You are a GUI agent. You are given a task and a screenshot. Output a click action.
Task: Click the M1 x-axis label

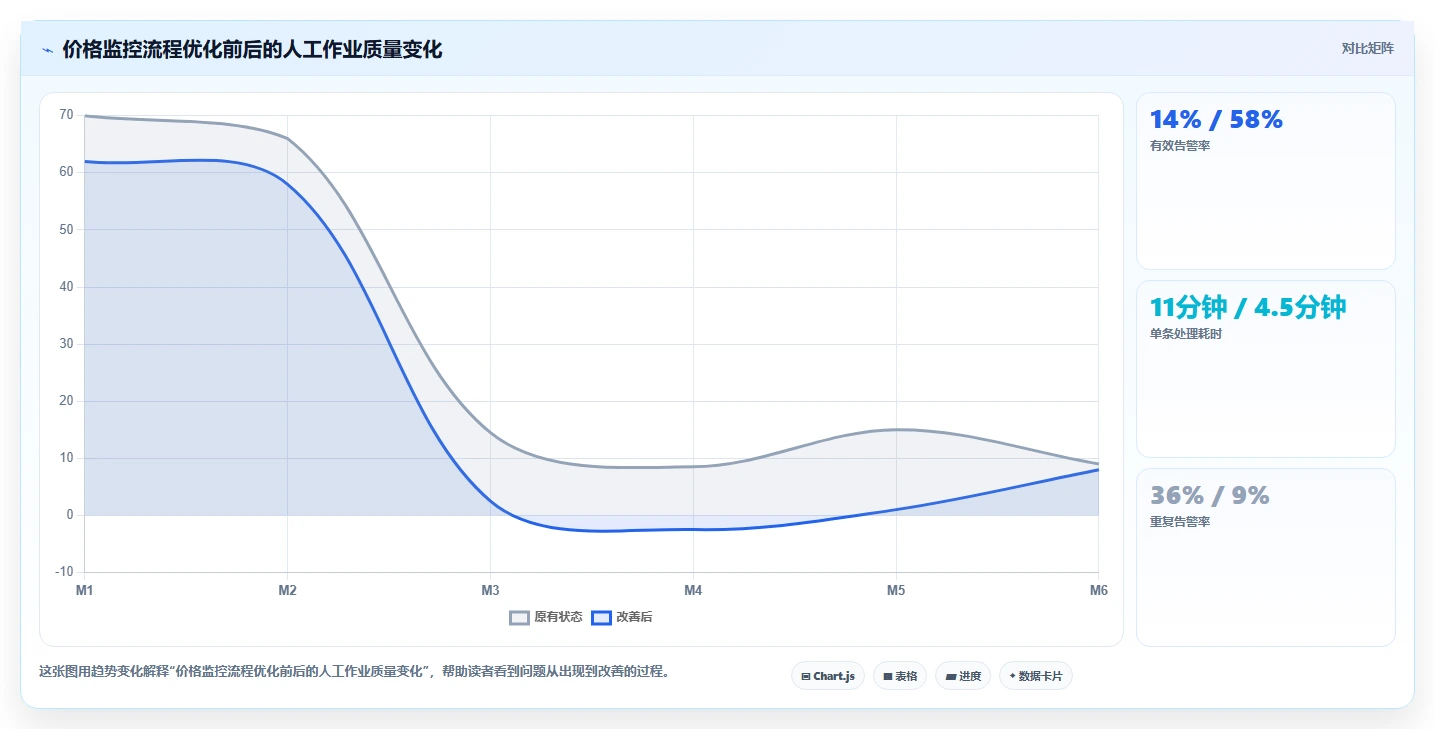(x=85, y=591)
